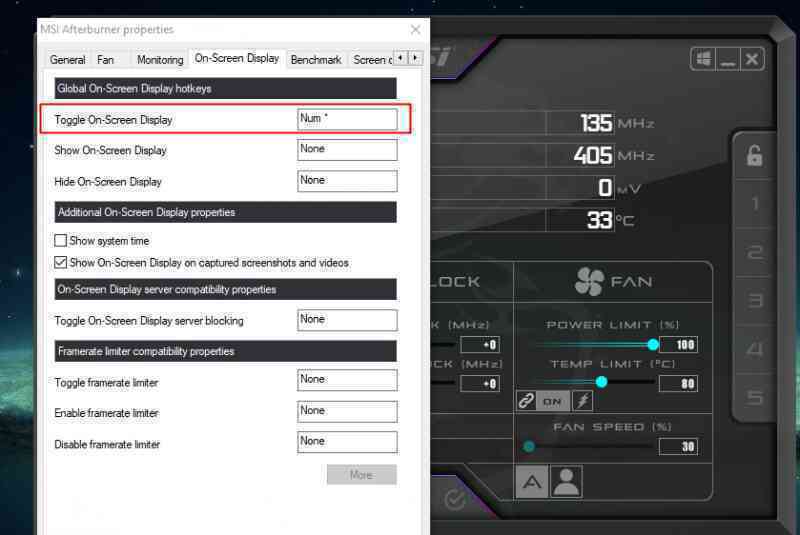Click the More button
This screenshot has width=800, height=535.
coord(361,474)
